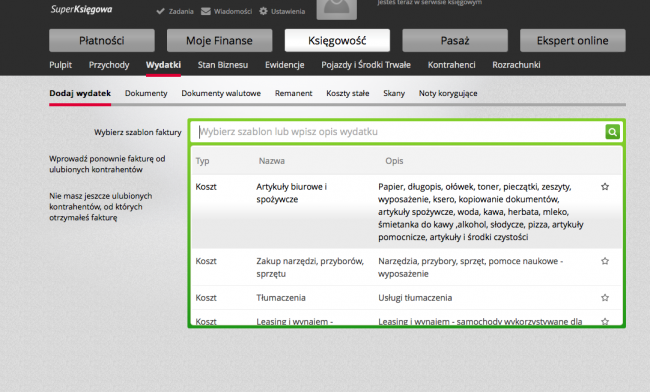
Task: Click the Nazwa column header
Action: (272, 161)
